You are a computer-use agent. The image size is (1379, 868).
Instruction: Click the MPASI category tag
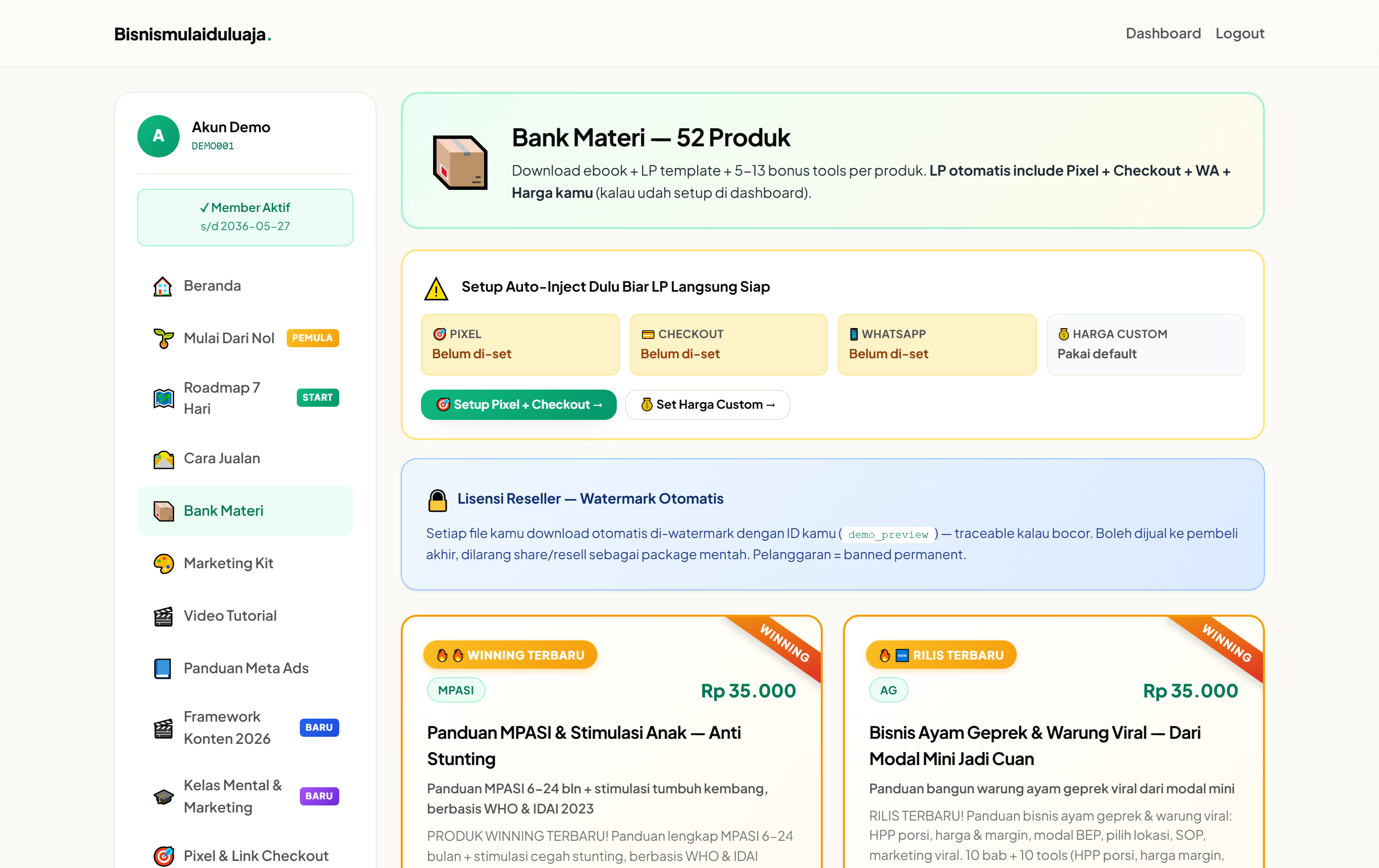coord(456,690)
